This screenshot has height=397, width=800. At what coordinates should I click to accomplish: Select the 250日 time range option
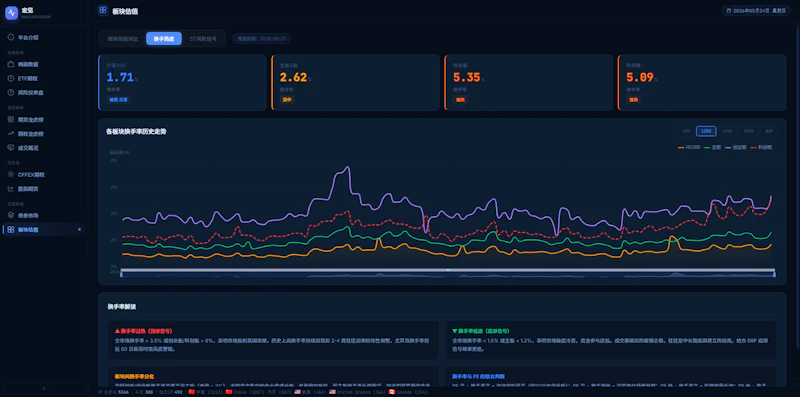click(x=728, y=131)
